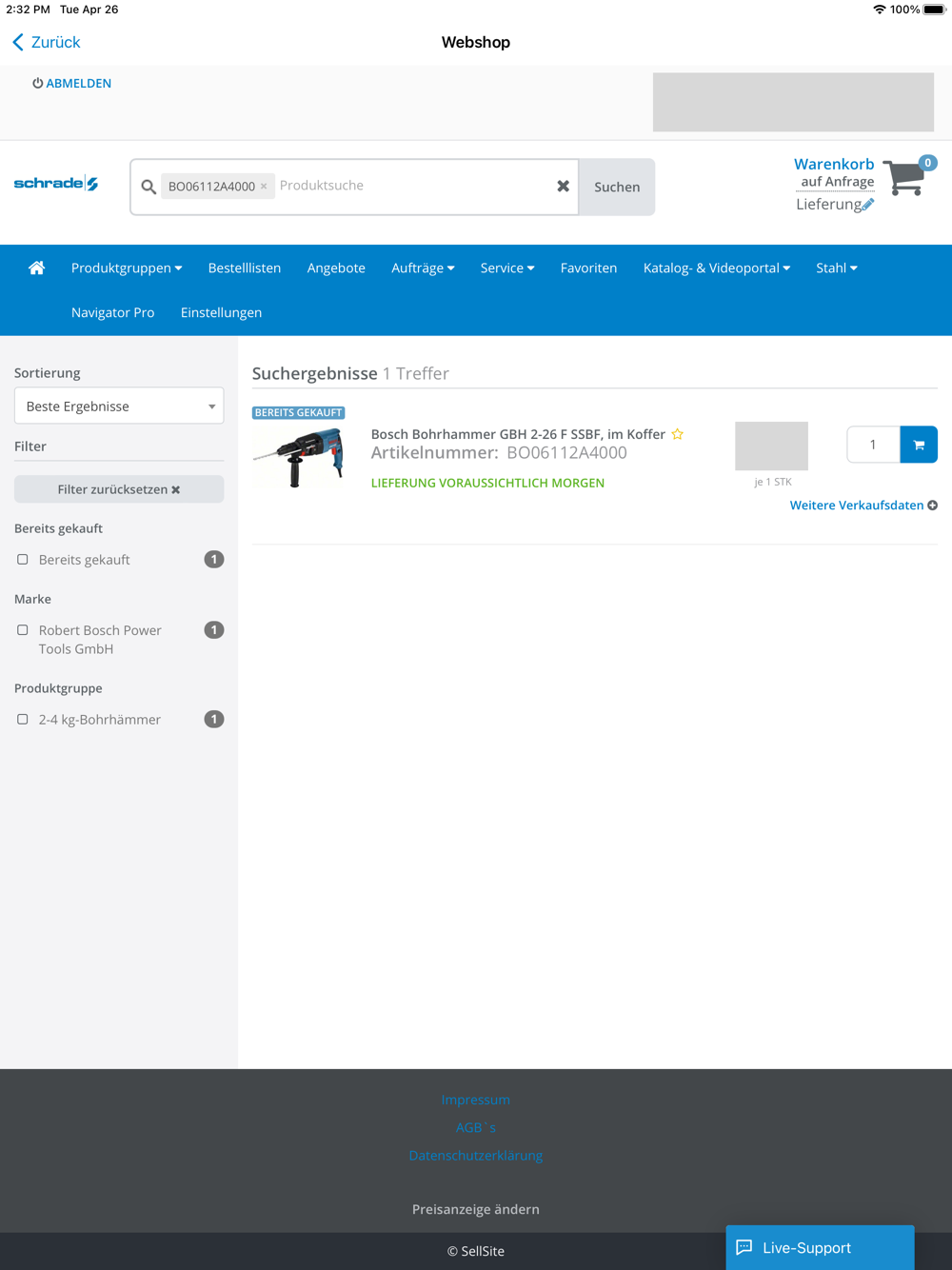Open the Warenkorb link
Screen dimensions: 952x1270
[834, 164]
